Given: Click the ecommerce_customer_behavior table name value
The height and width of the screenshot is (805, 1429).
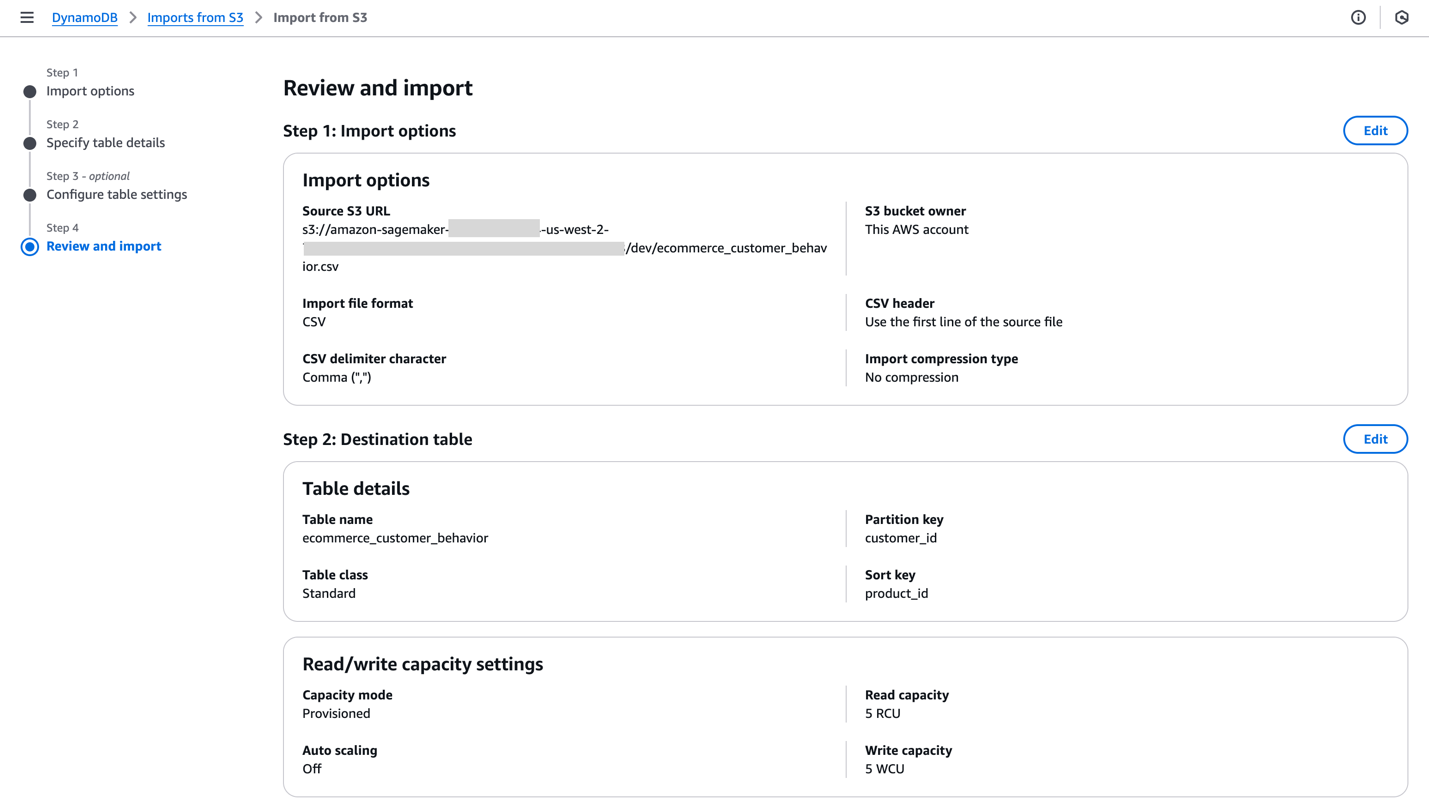Looking at the screenshot, I should [395, 538].
